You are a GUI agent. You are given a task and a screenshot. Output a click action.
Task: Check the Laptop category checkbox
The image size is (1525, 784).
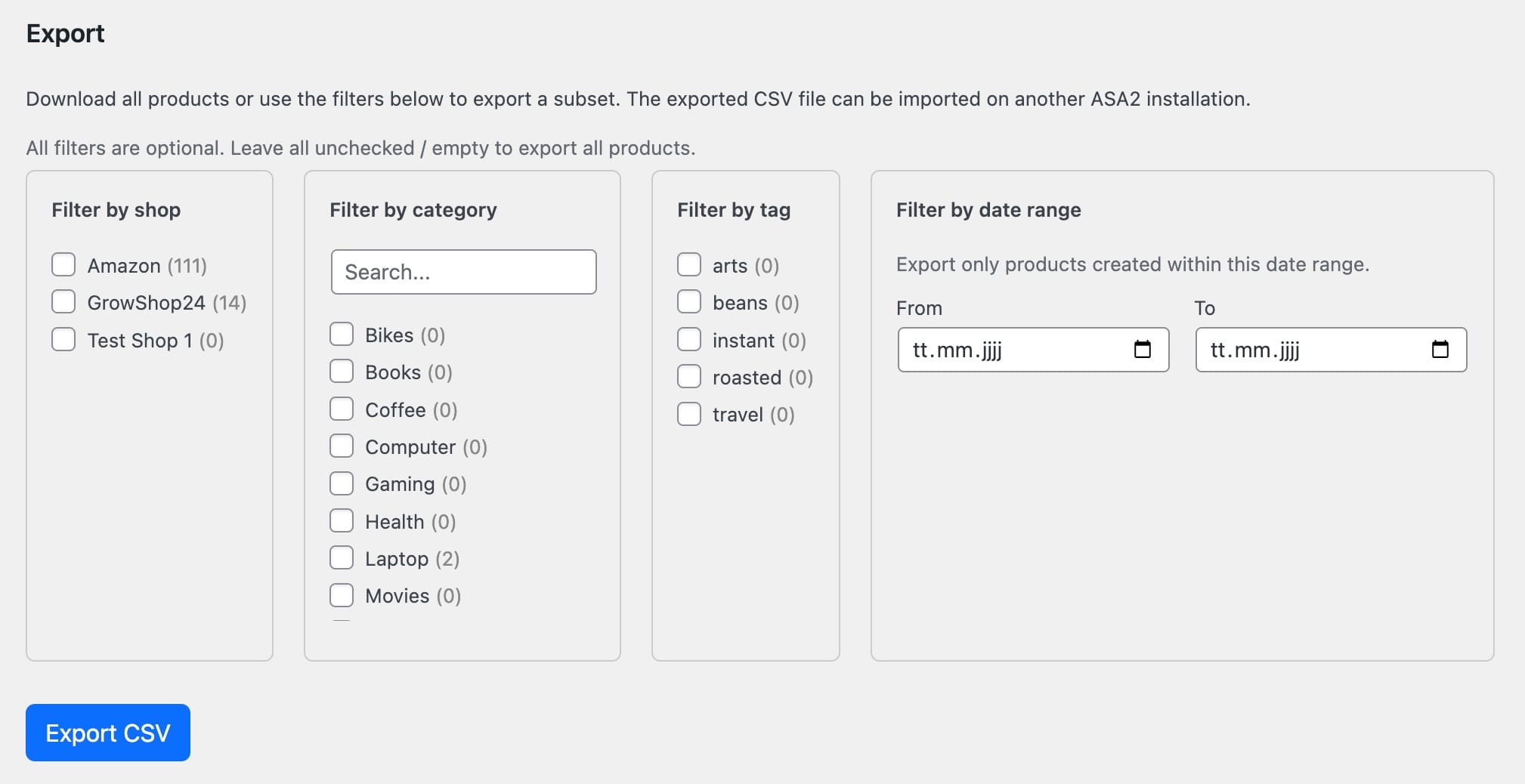point(342,558)
